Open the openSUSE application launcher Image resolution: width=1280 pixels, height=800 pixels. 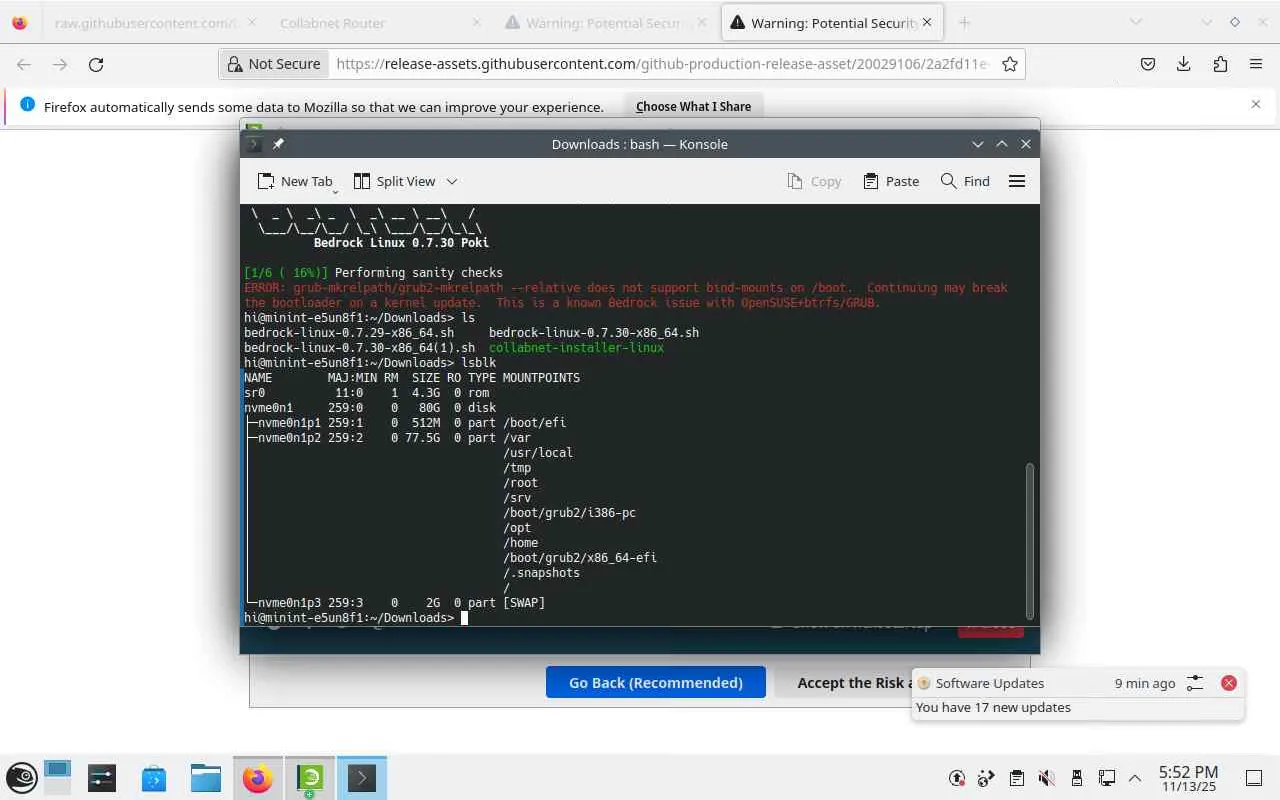[22, 778]
